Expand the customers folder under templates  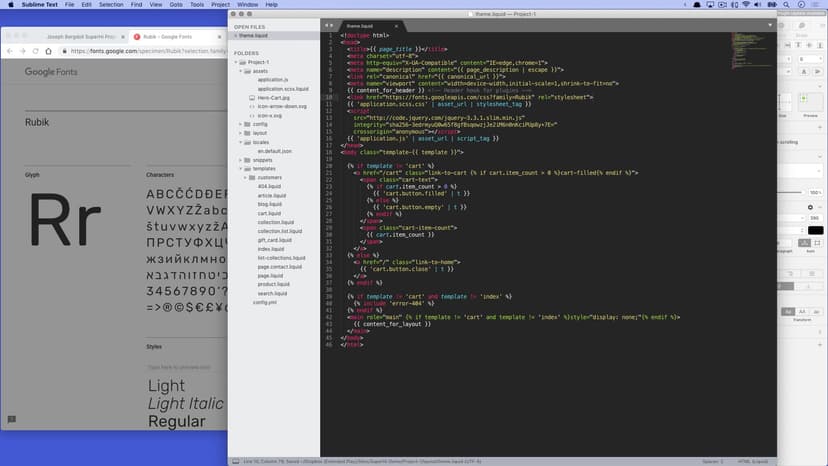pyautogui.click(x=246, y=177)
